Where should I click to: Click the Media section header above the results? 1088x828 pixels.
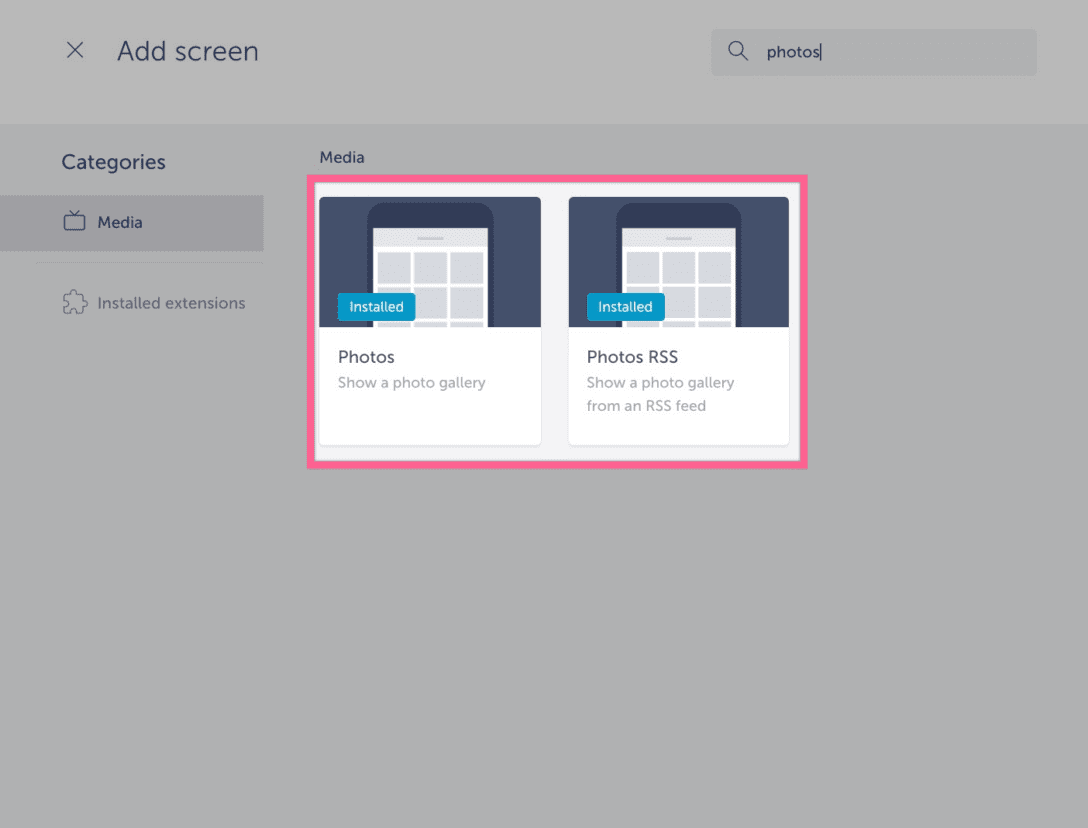pos(341,157)
